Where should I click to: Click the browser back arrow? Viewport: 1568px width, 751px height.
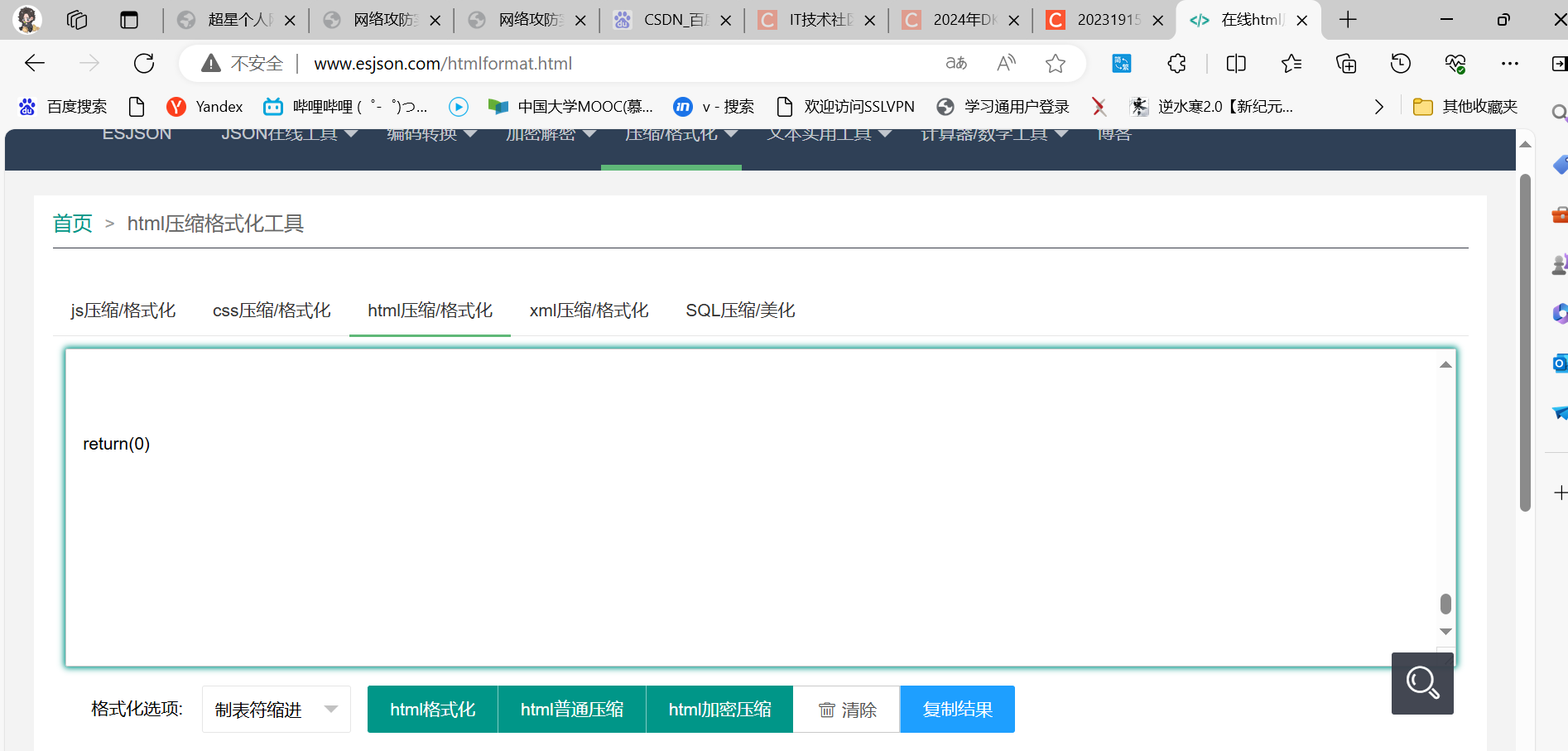coord(35,63)
